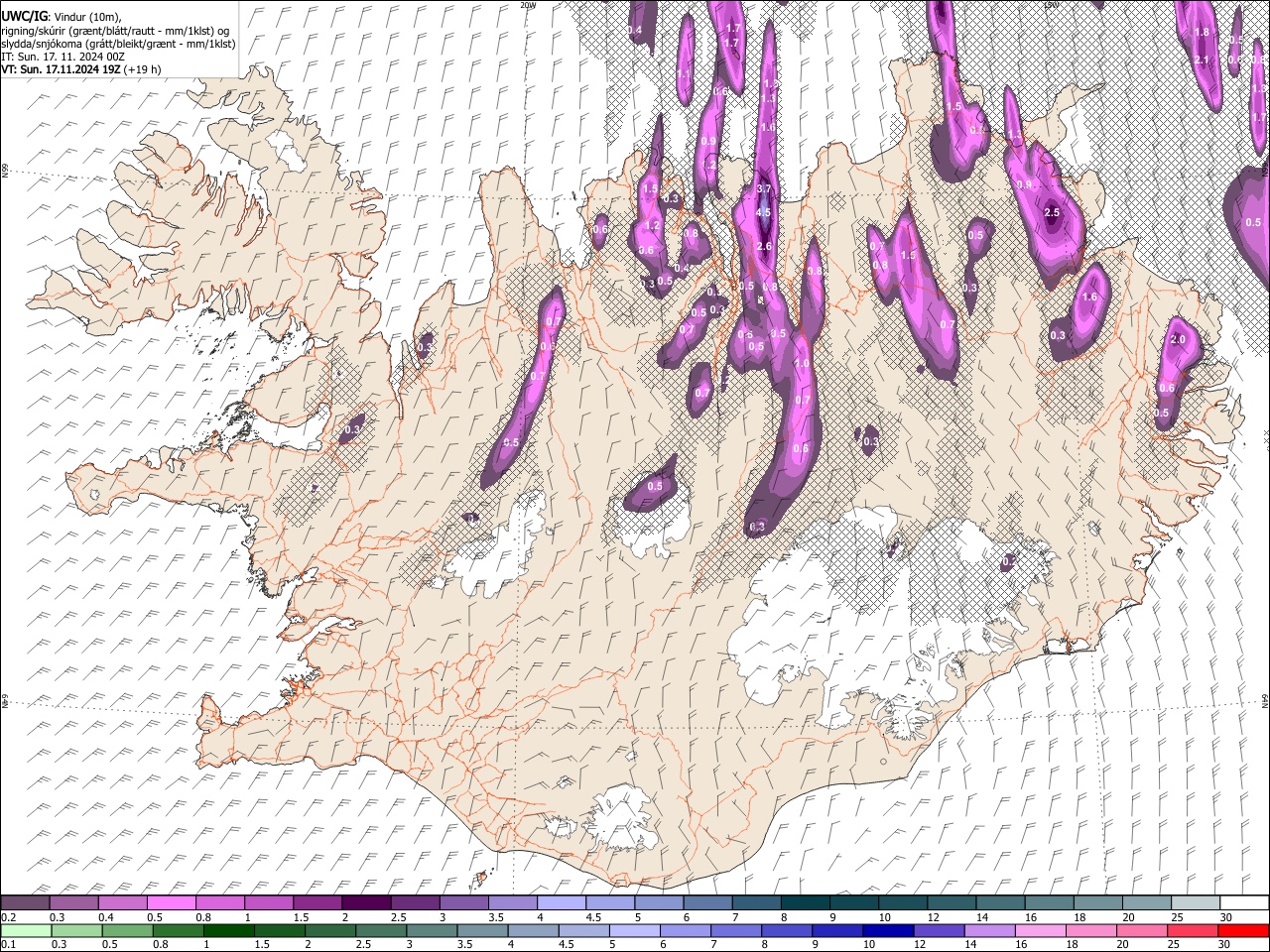1270x952 pixels.
Task: Click the '2.5' value in the northeast snow band
Action: (1053, 212)
